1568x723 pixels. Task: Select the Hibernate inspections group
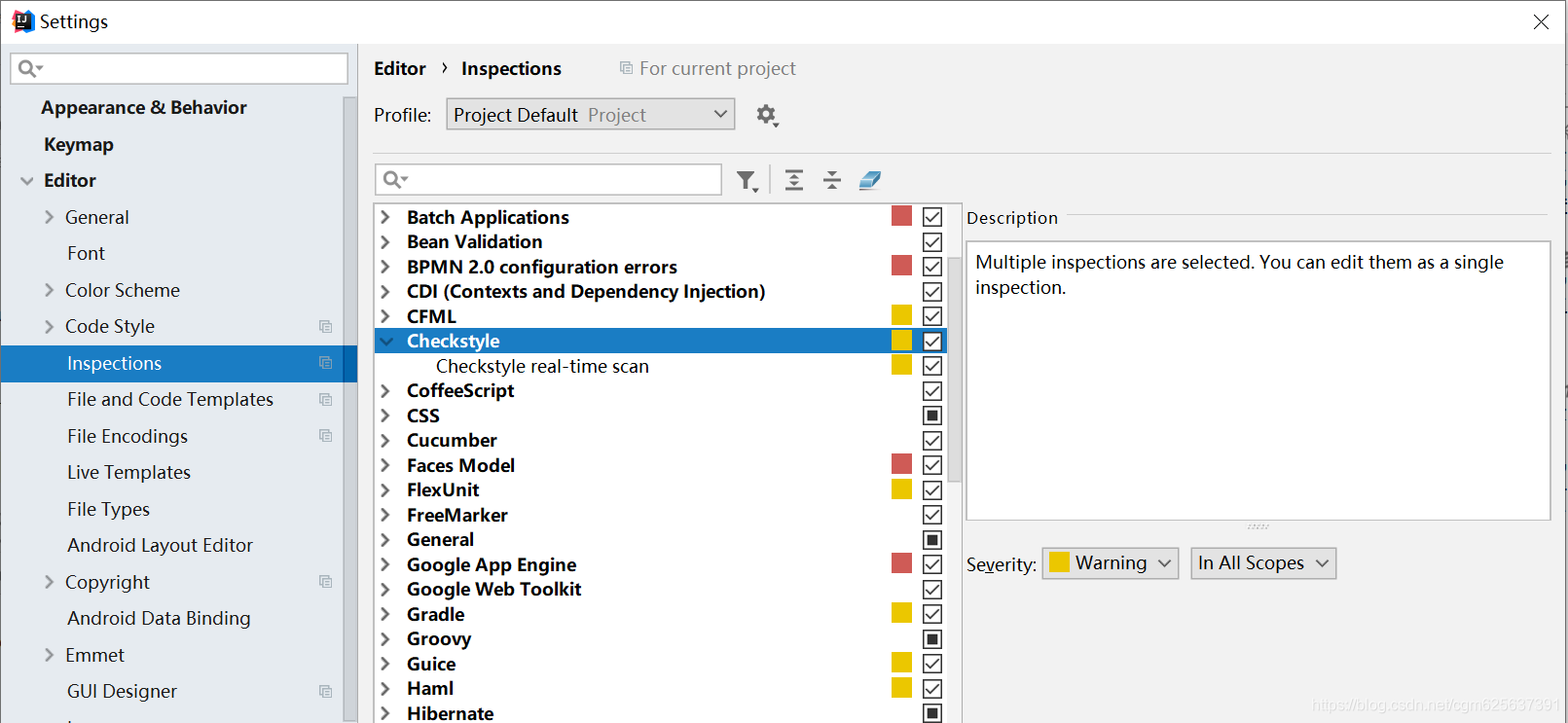pos(450,713)
